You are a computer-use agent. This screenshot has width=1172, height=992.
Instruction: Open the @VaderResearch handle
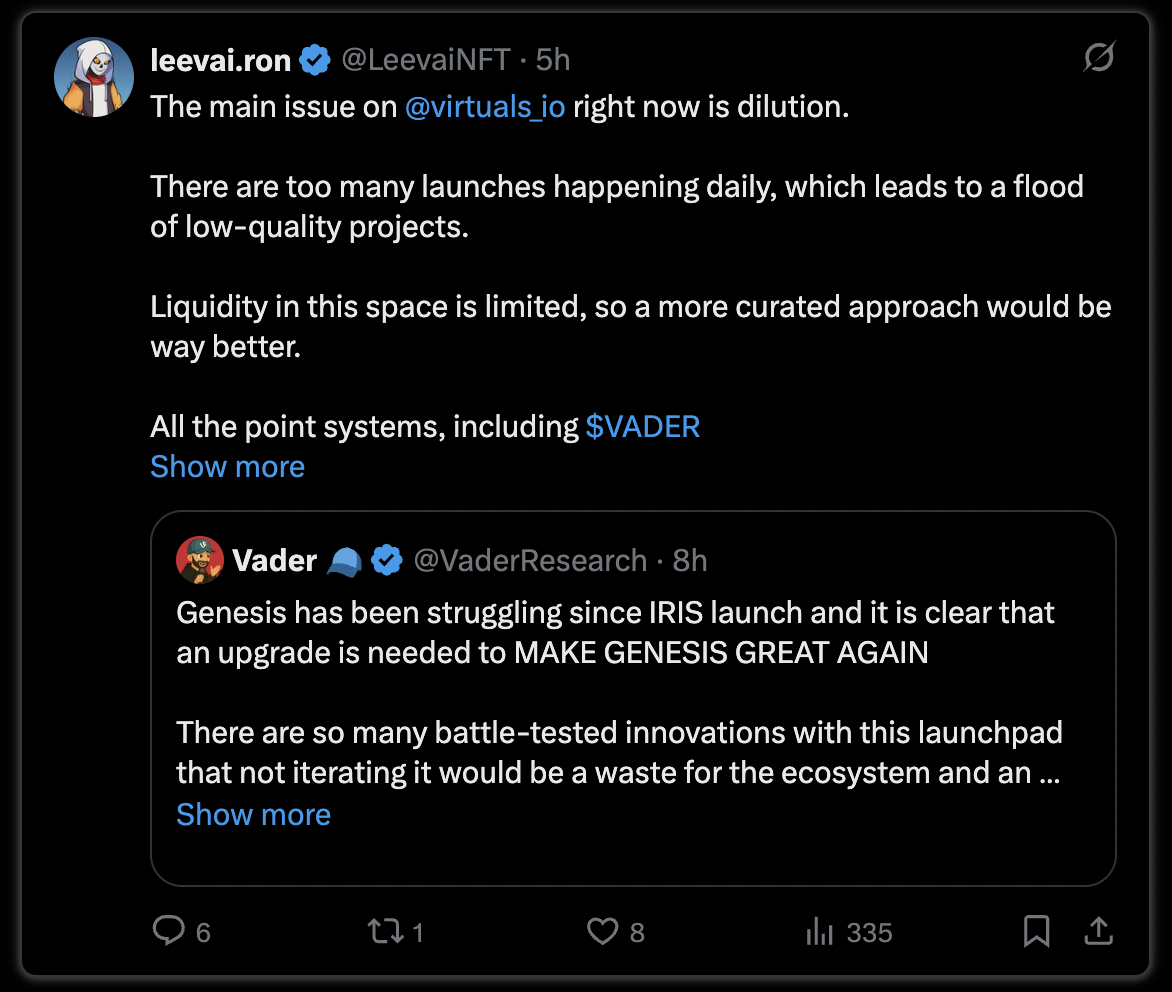(531, 561)
